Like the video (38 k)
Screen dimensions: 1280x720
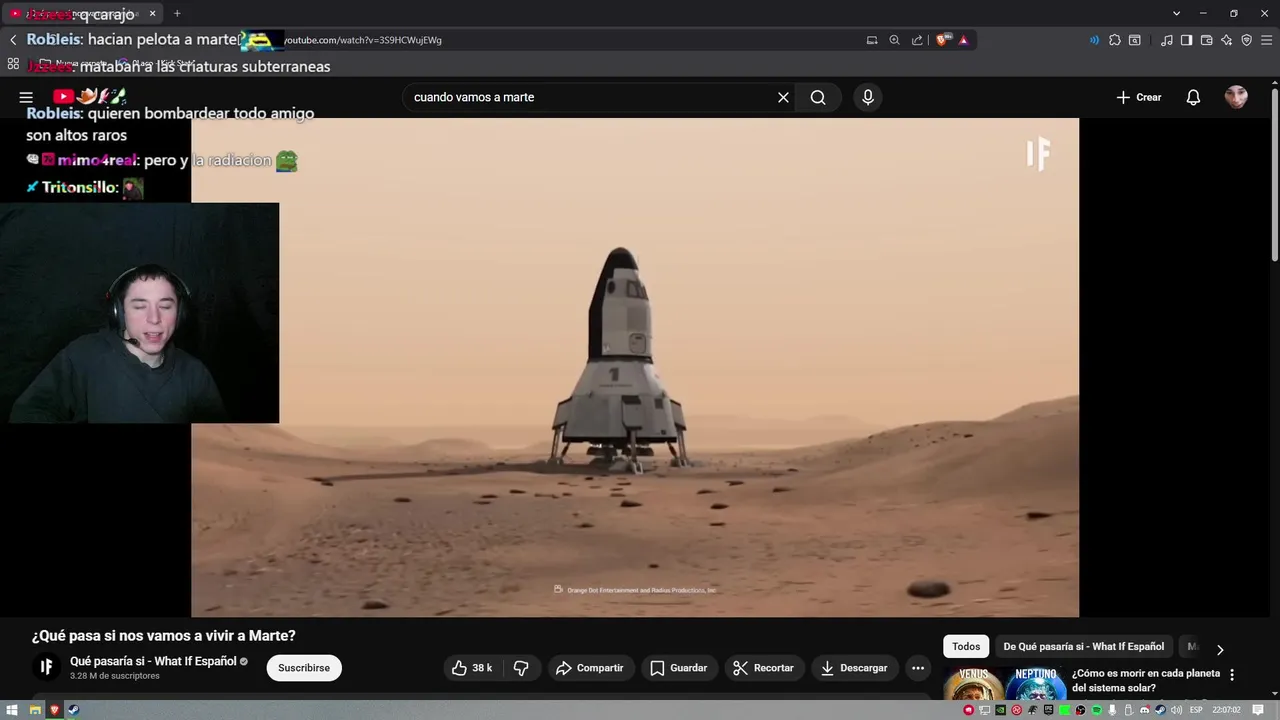coord(472,668)
